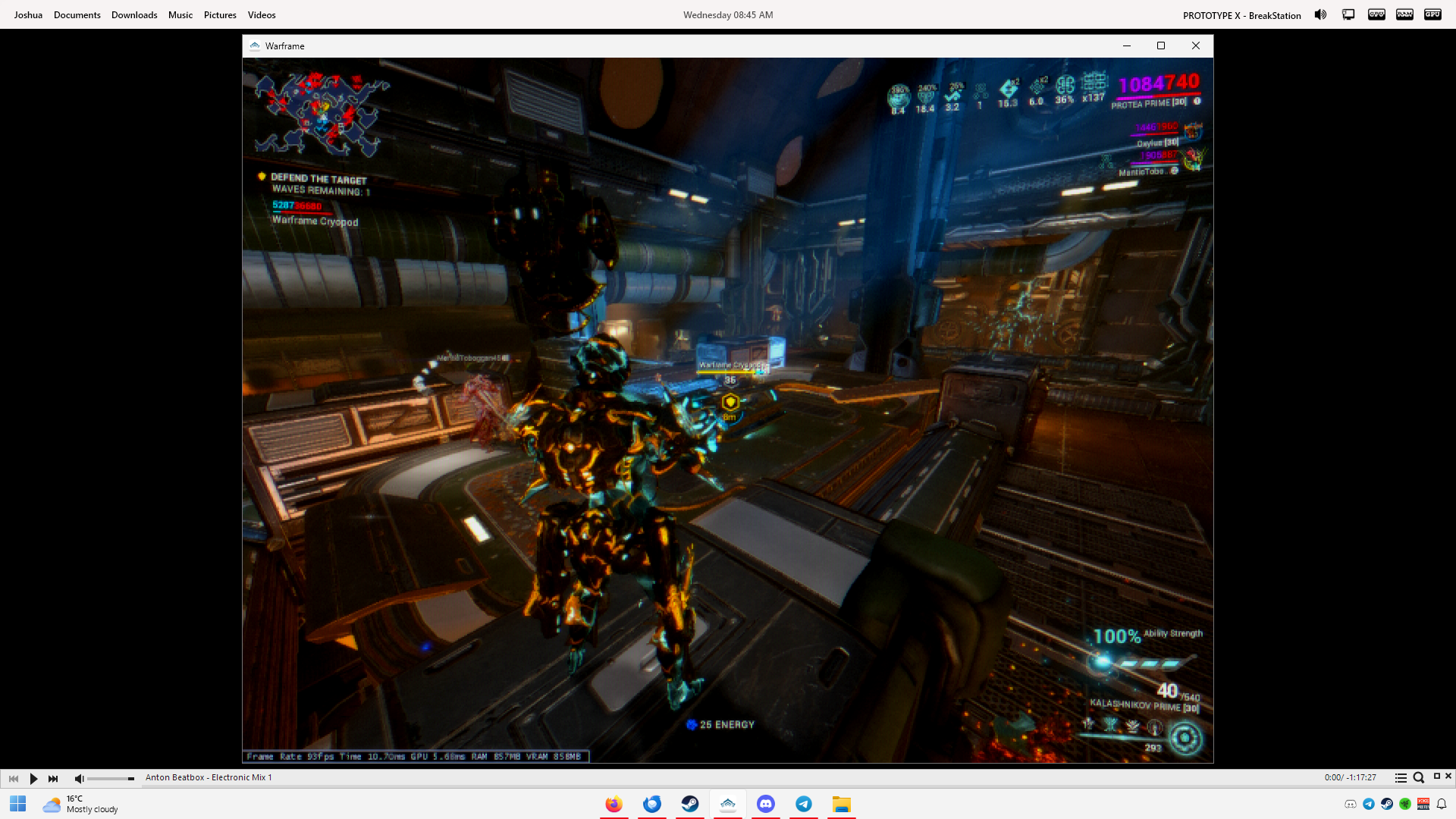Click the Wednesday 08:45 AM clock
Image resolution: width=1456 pixels, height=819 pixels.
pyautogui.click(x=728, y=14)
